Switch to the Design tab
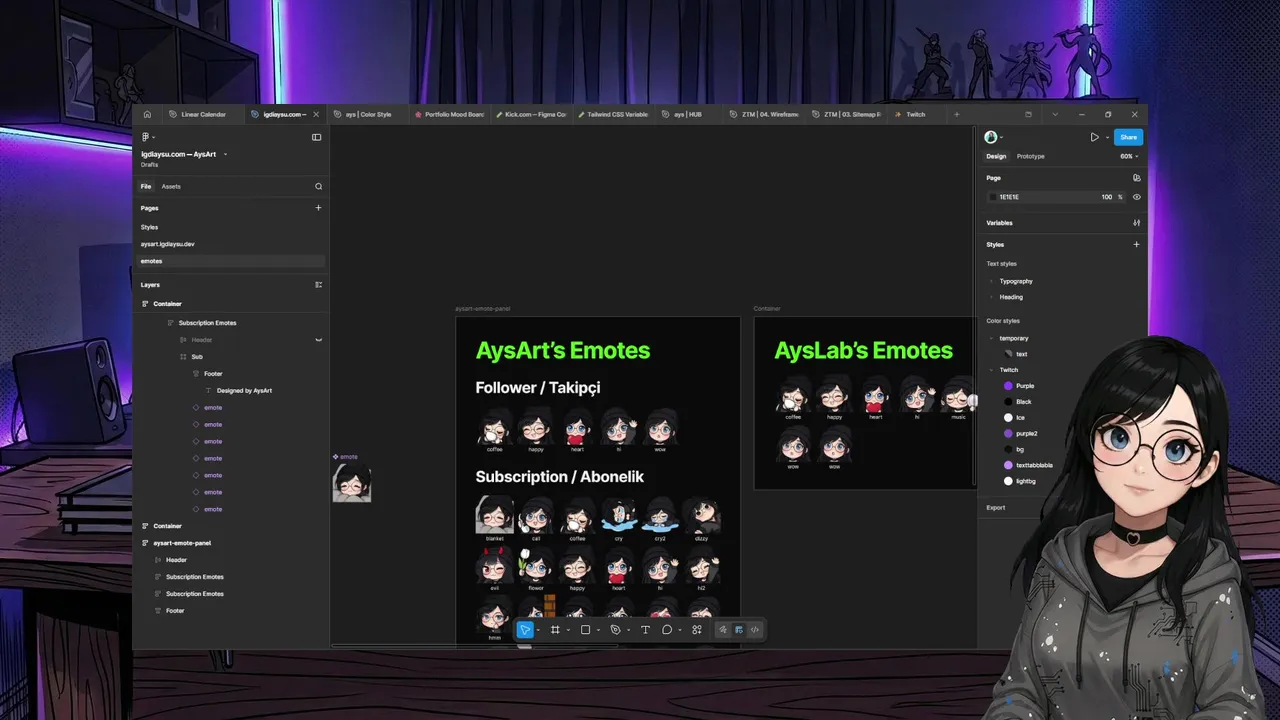The image size is (1280, 720). [996, 156]
